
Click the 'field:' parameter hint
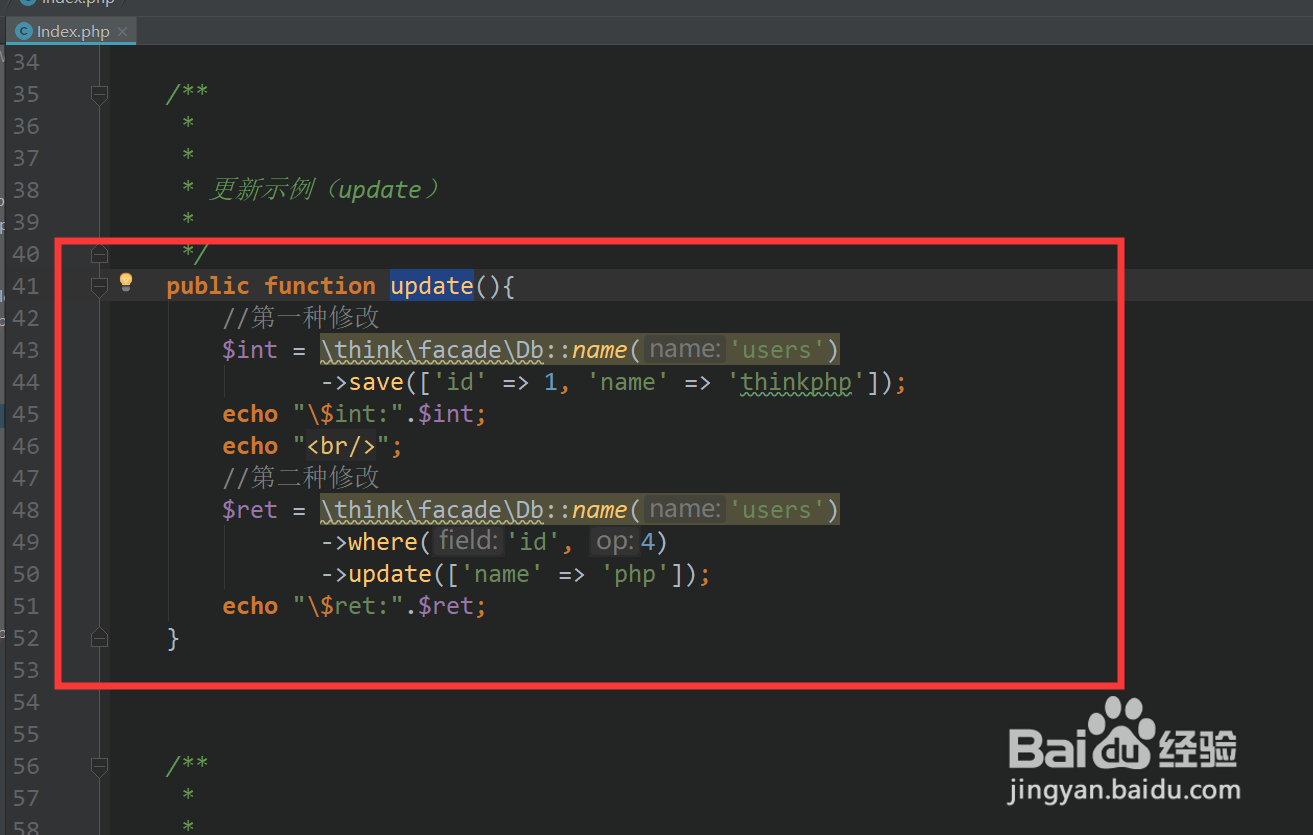coord(469,542)
